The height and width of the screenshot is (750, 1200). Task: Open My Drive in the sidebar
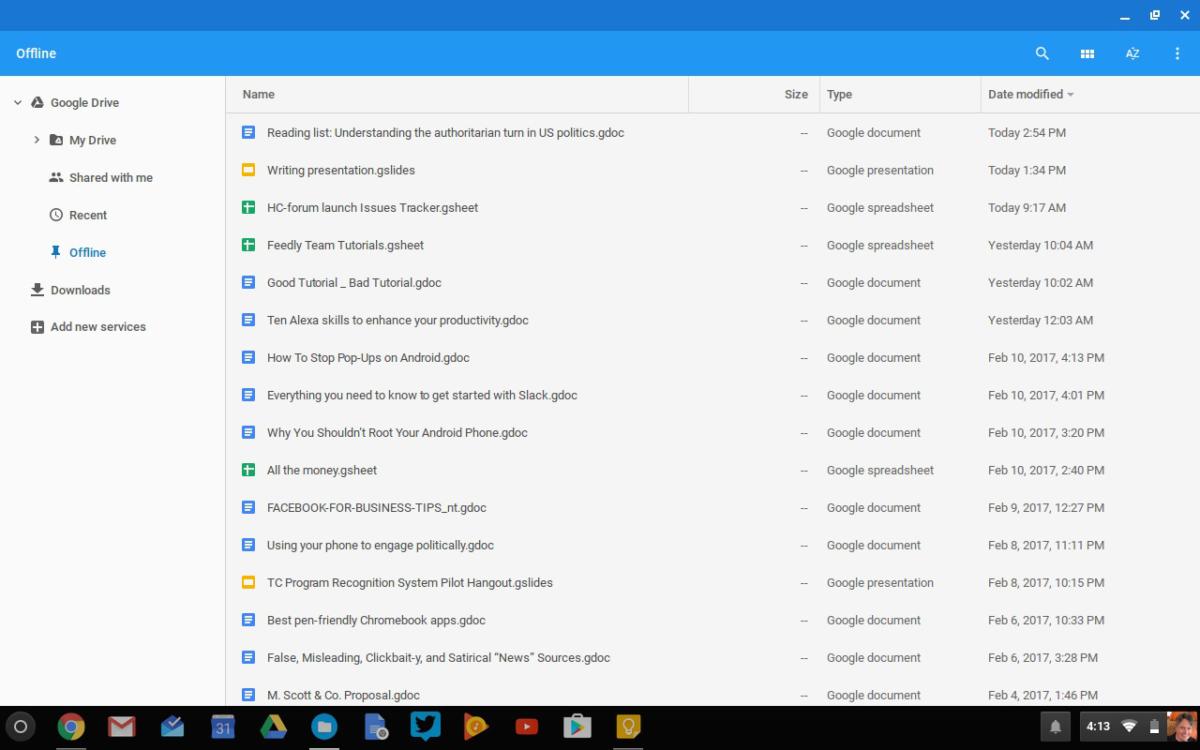point(93,140)
